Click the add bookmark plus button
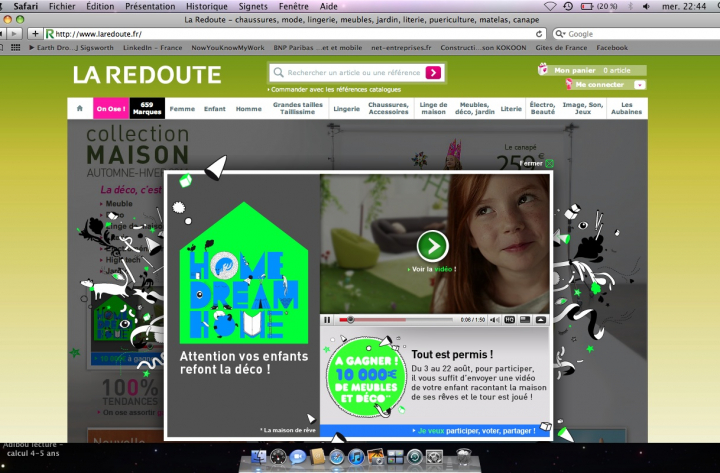The height and width of the screenshot is (473, 720). tap(35, 34)
